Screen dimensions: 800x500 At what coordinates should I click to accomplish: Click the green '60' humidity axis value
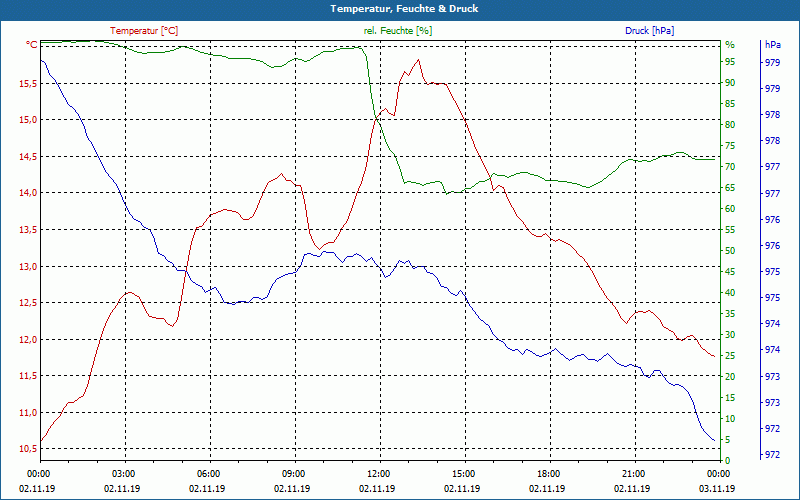click(730, 209)
